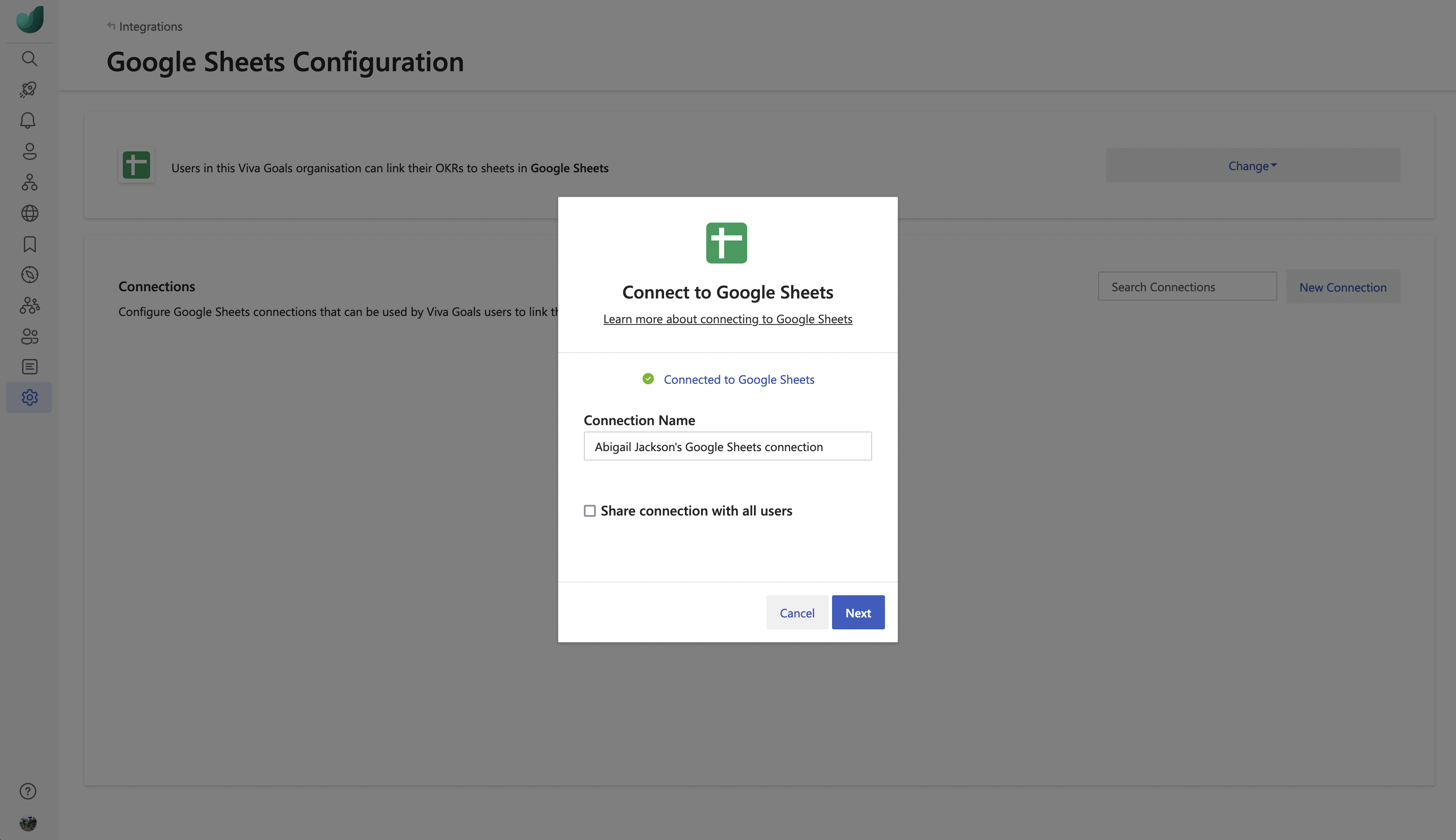Click the Connection Name text field
The width and height of the screenshot is (1456, 840).
728,446
